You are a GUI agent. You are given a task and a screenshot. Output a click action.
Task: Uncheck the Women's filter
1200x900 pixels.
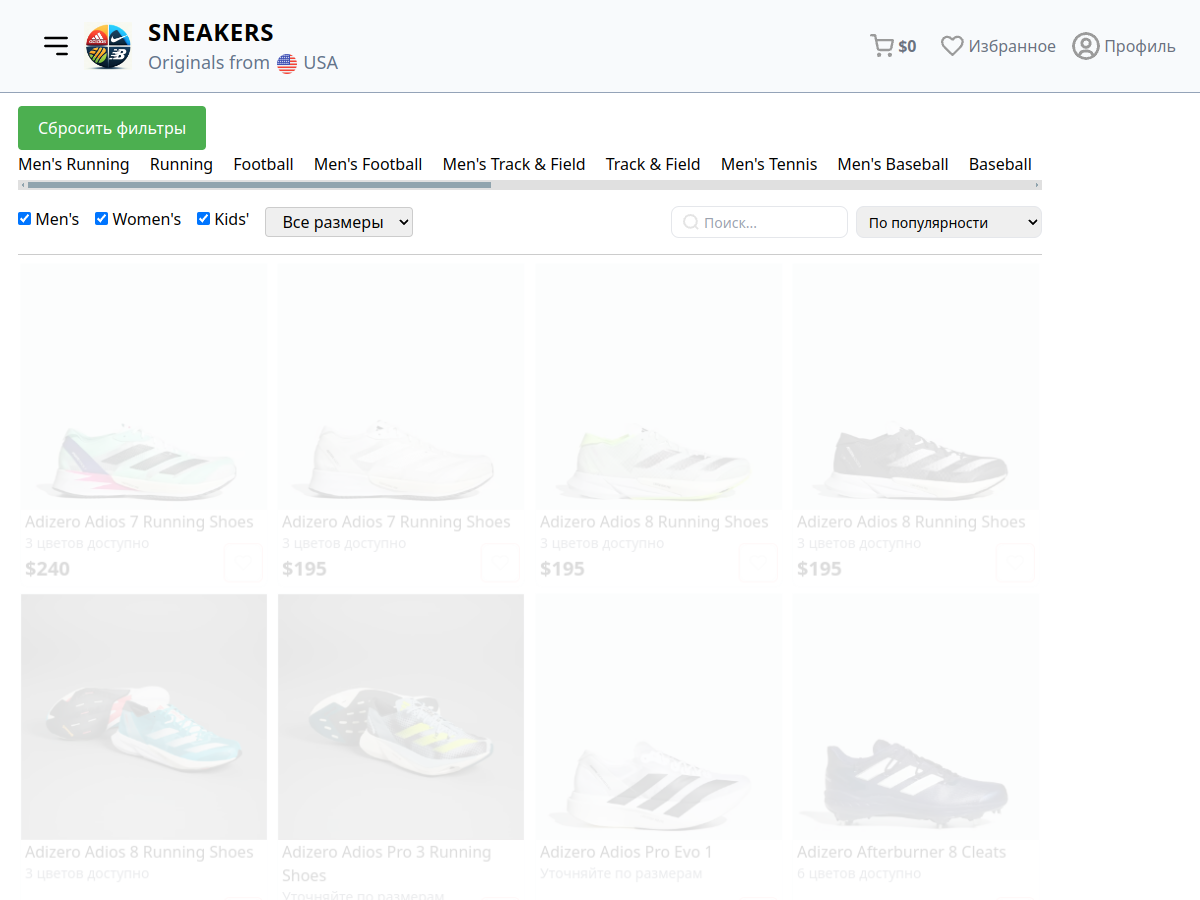[101, 218]
